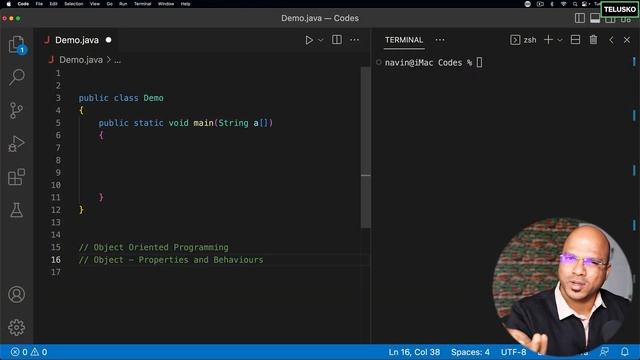This screenshot has height=360, width=640.
Task: Open notifications bell in status bar
Action: [624, 352]
